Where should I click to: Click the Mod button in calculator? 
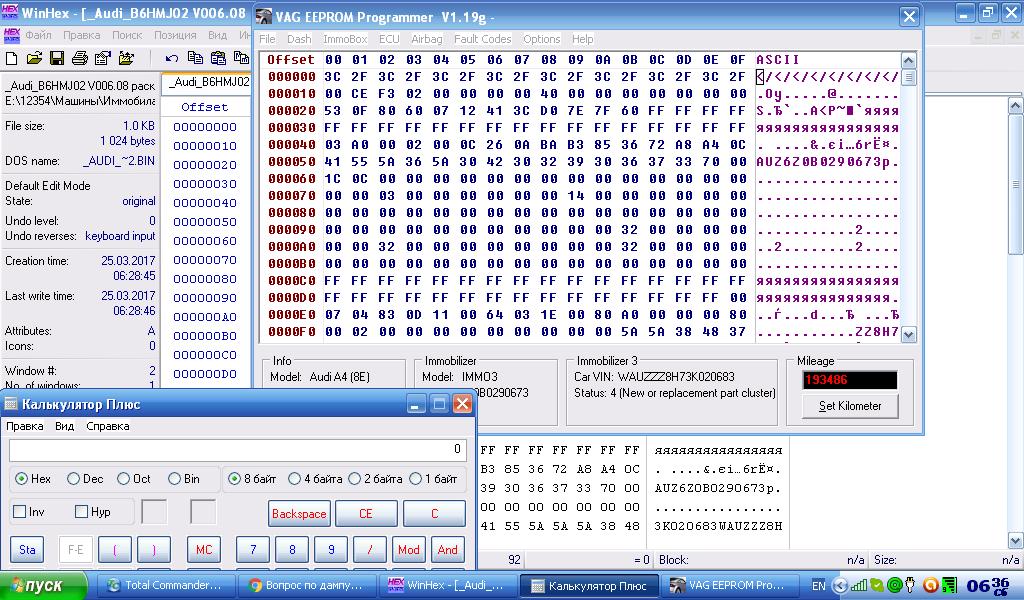click(x=409, y=550)
